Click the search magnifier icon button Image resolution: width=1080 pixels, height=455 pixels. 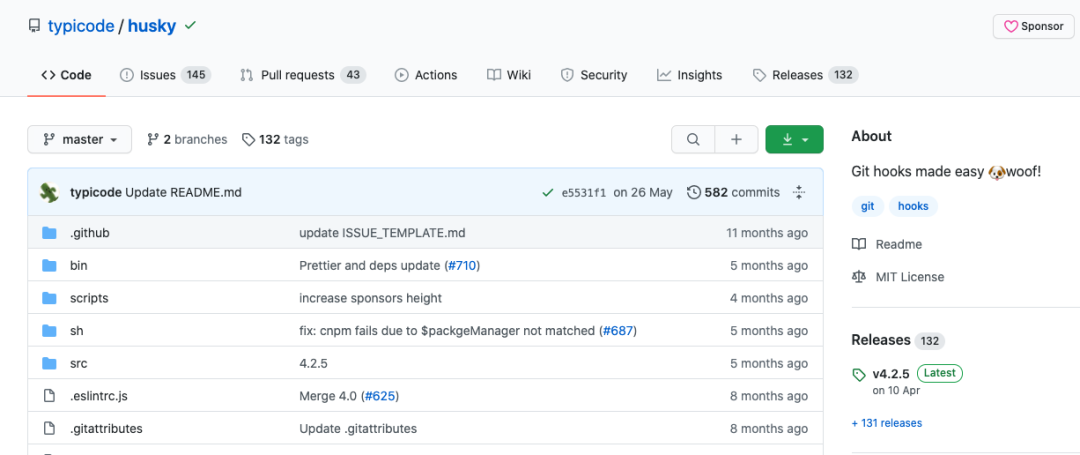[x=692, y=140]
